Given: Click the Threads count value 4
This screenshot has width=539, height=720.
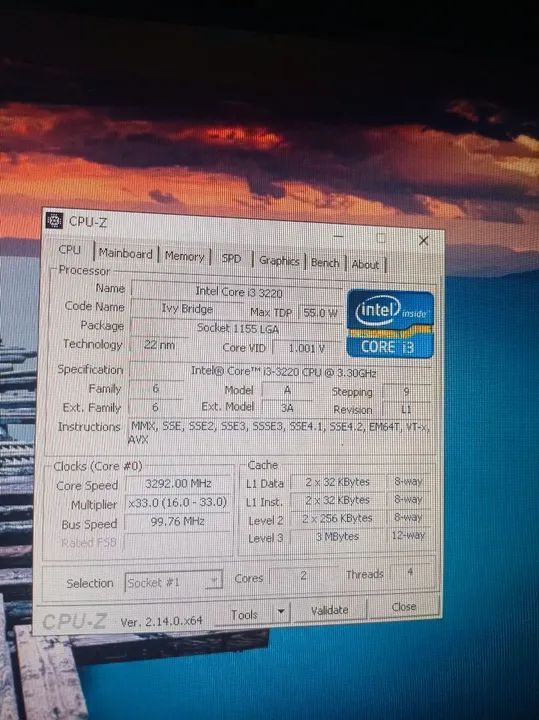Looking at the screenshot, I should pos(410,572).
